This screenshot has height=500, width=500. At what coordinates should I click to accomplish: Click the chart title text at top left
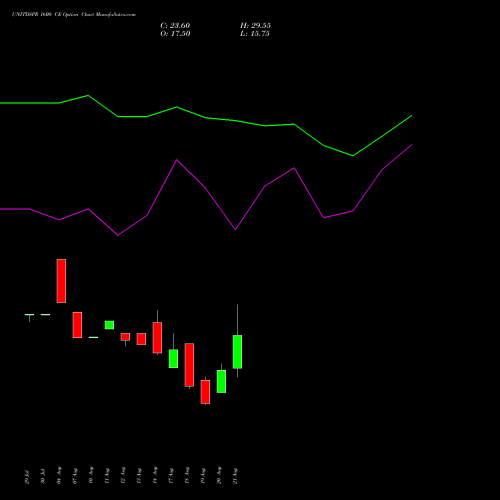(74, 15)
